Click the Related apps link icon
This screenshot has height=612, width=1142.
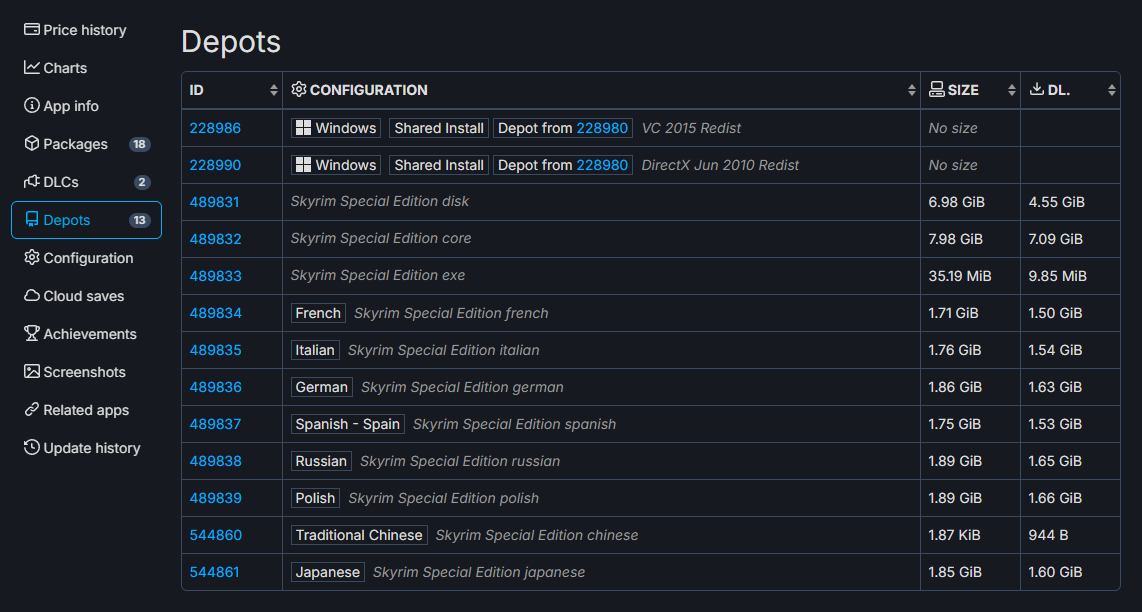pyautogui.click(x=32, y=410)
